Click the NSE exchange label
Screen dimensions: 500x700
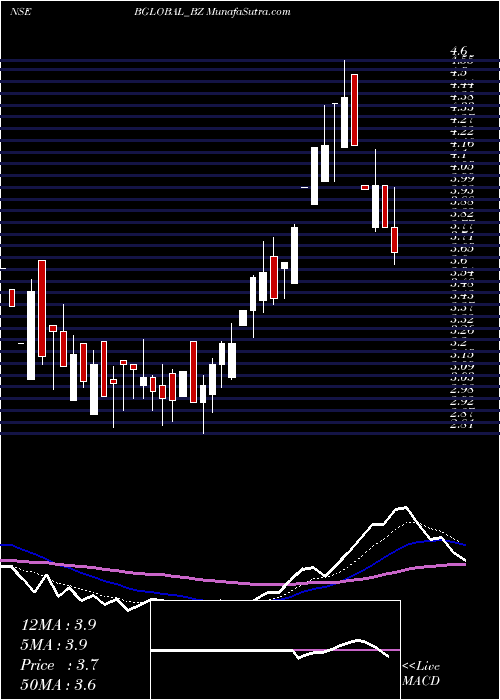tap(20, 12)
